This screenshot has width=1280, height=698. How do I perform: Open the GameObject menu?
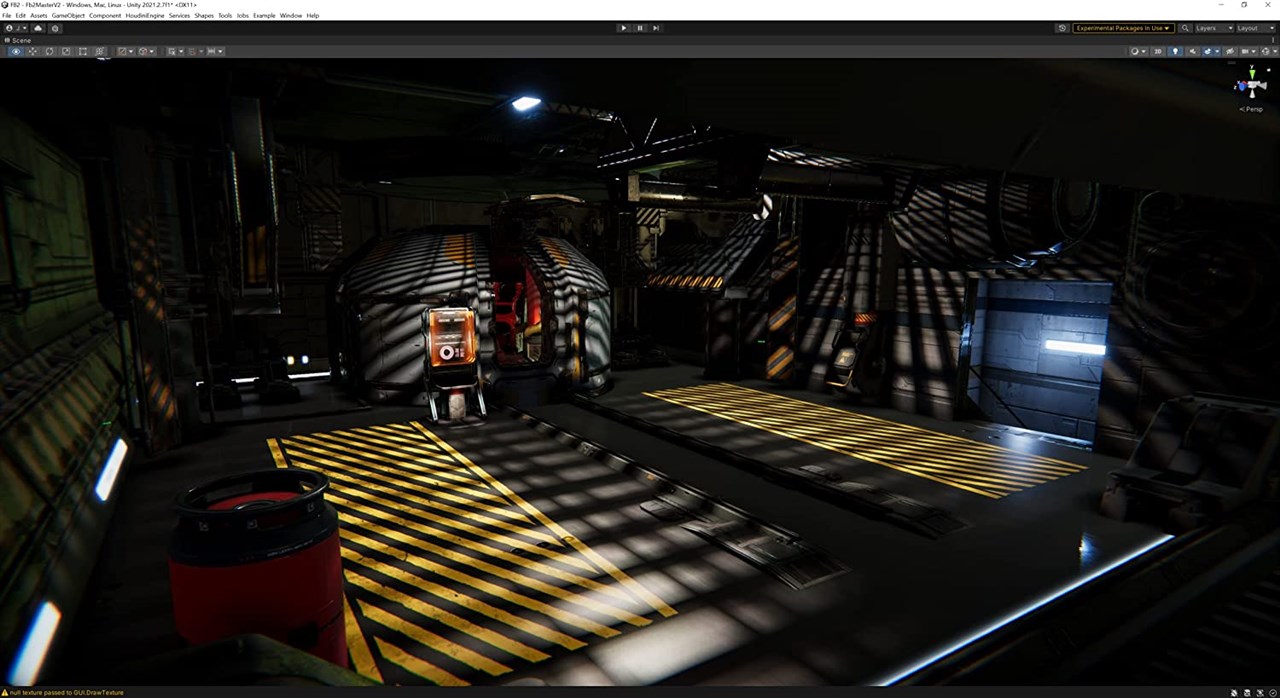tap(68, 16)
